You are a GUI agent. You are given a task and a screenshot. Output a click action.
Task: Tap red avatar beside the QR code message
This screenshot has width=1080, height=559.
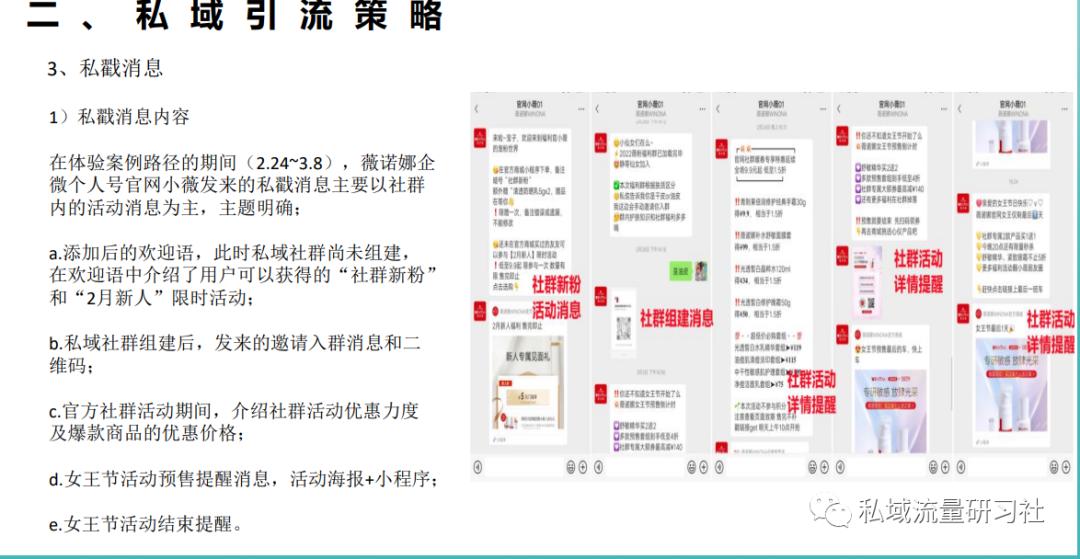coord(601,297)
